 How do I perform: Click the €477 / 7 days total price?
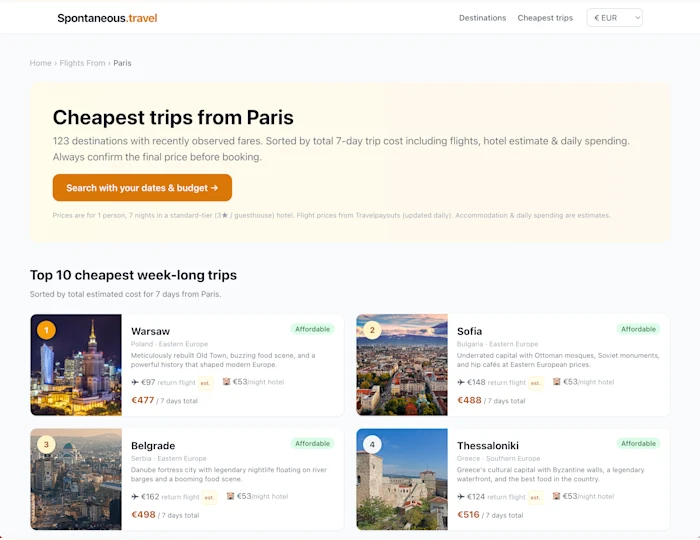[x=164, y=400]
